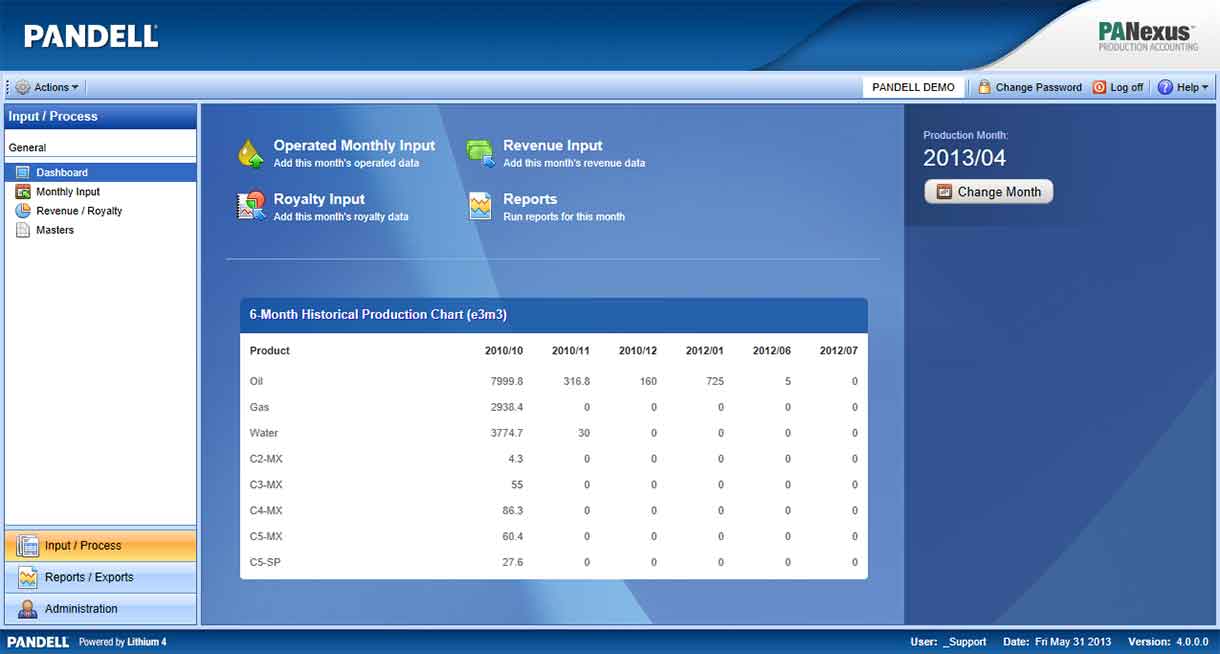Click the Change Password lock icon
Image resolution: width=1220 pixels, height=654 pixels.
pyautogui.click(x=985, y=87)
